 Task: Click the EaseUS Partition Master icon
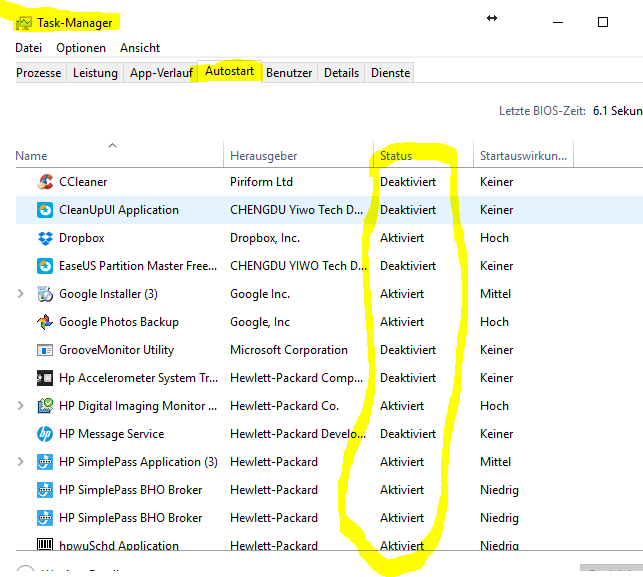[45, 266]
